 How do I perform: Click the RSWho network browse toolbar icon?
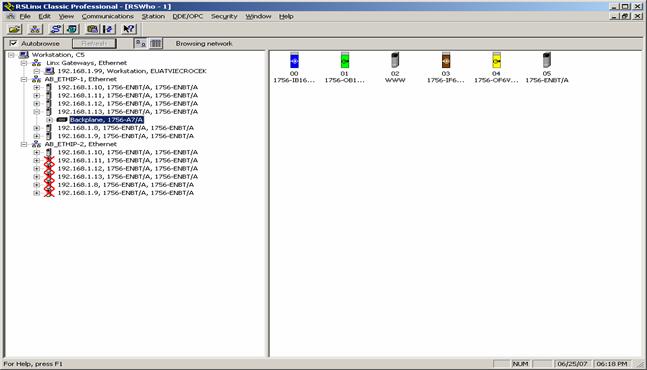(x=35, y=29)
